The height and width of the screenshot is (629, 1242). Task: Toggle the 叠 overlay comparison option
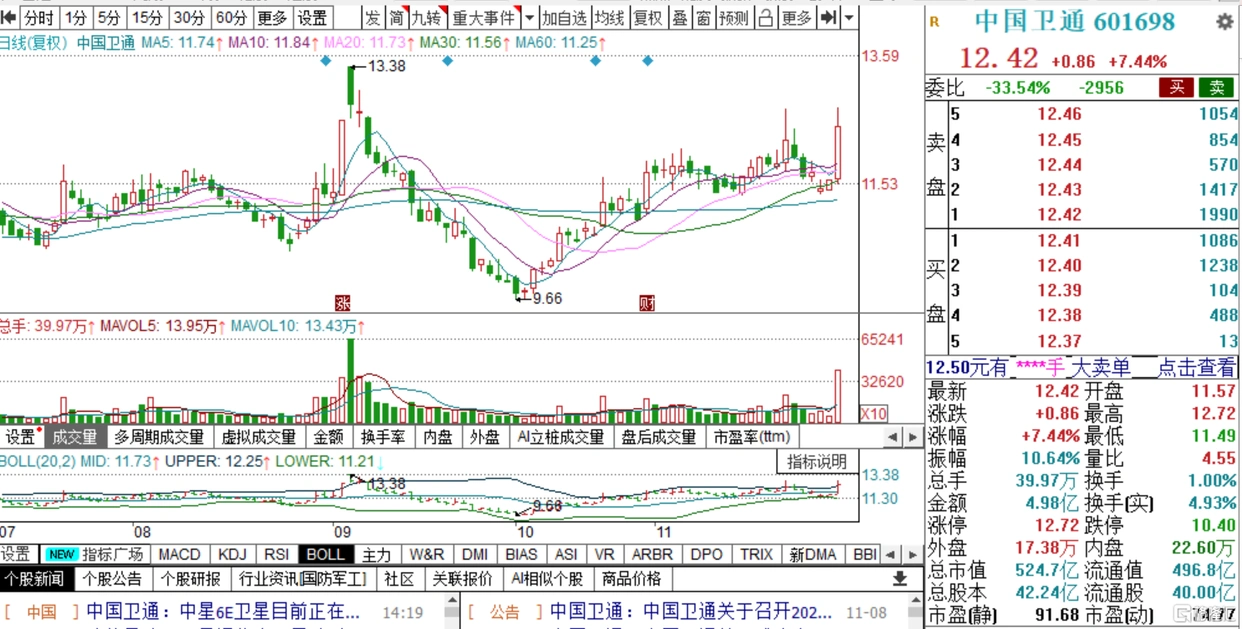pos(679,18)
